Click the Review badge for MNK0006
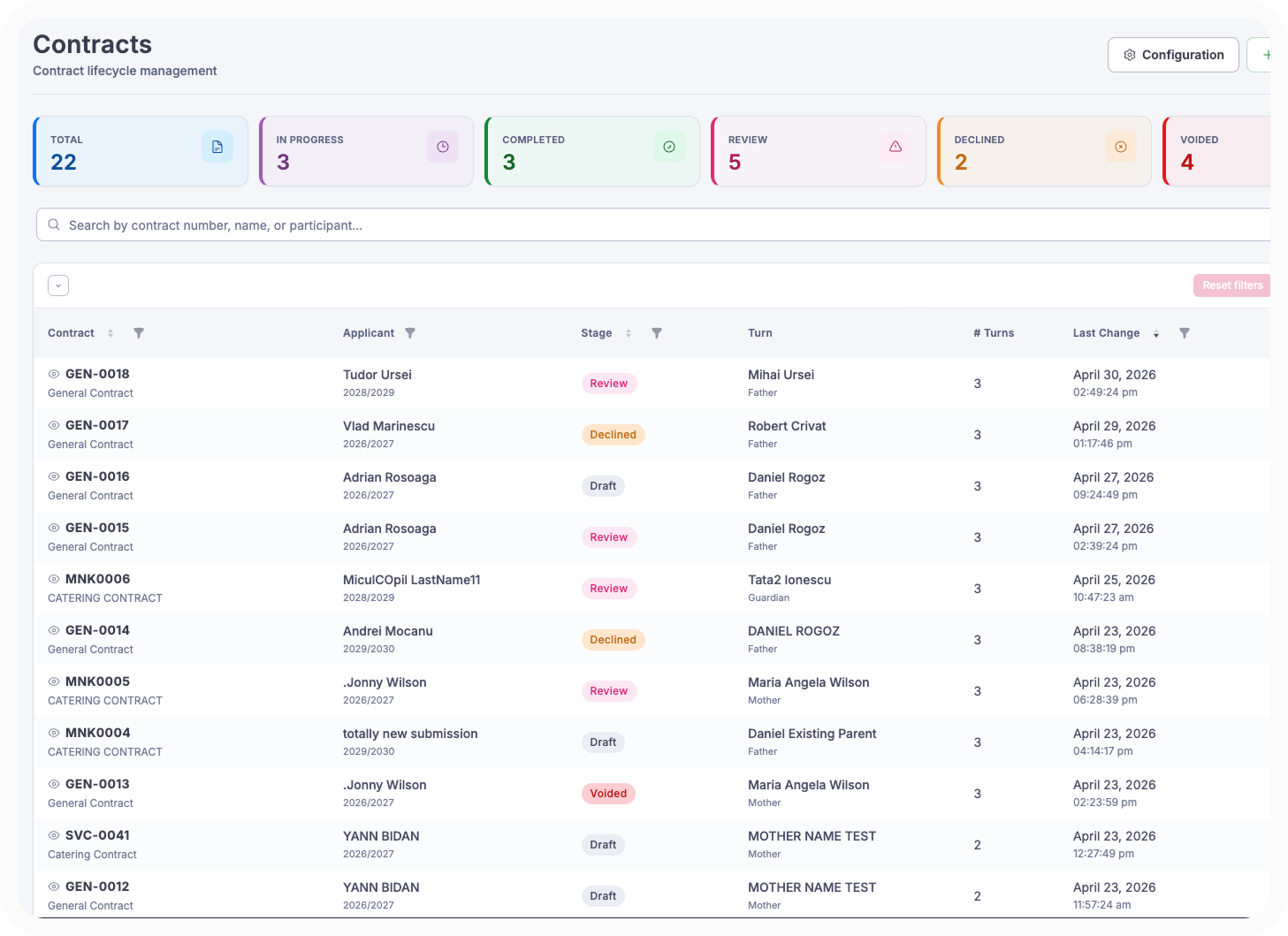 609,589
